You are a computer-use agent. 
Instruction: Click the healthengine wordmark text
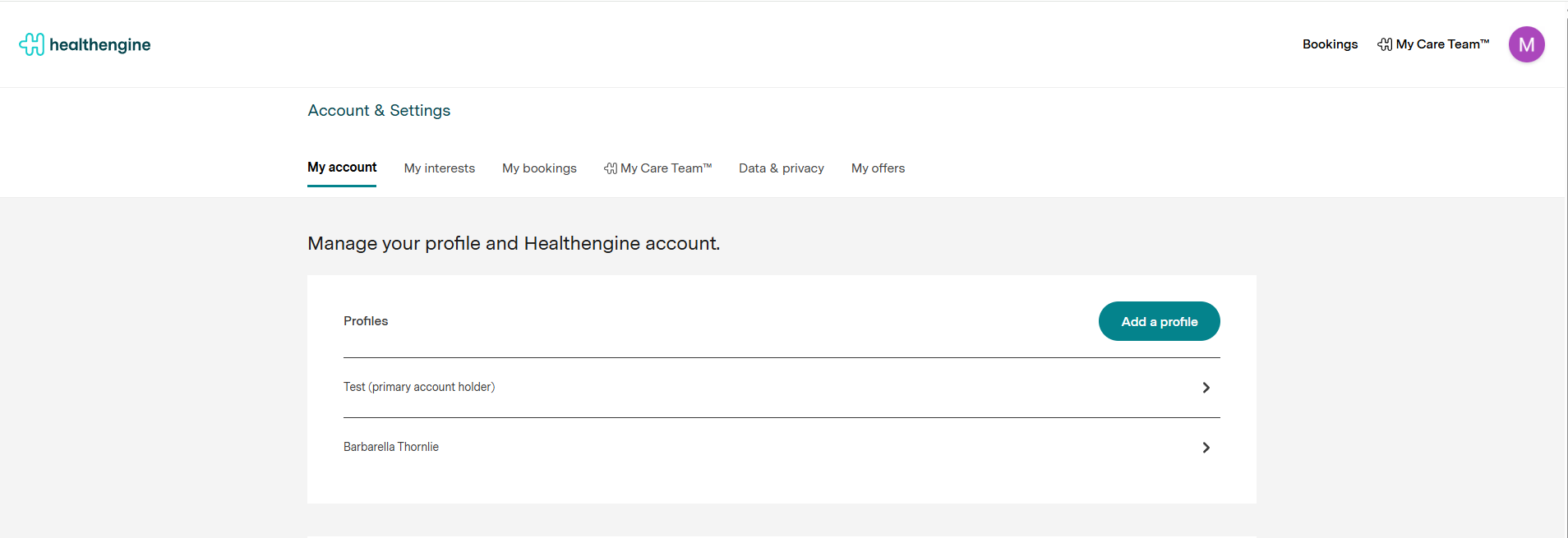tap(99, 44)
